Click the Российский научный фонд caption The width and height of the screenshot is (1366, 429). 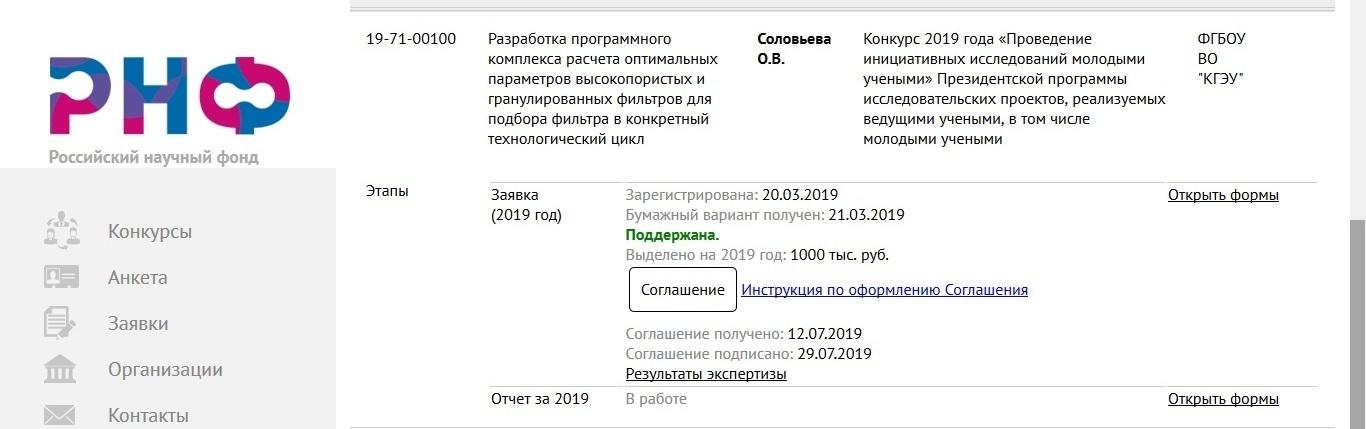click(153, 157)
